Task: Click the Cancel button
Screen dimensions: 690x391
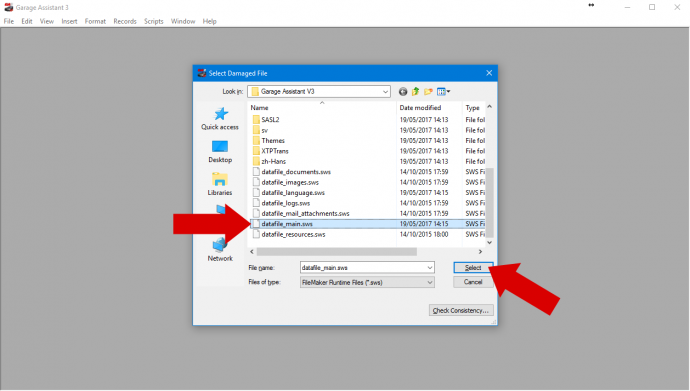Action: 473,282
